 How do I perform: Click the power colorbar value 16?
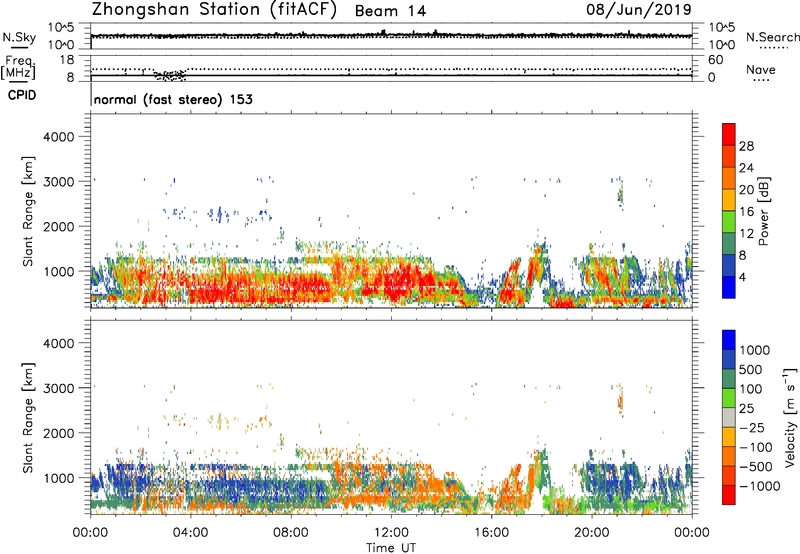pos(746,212)
